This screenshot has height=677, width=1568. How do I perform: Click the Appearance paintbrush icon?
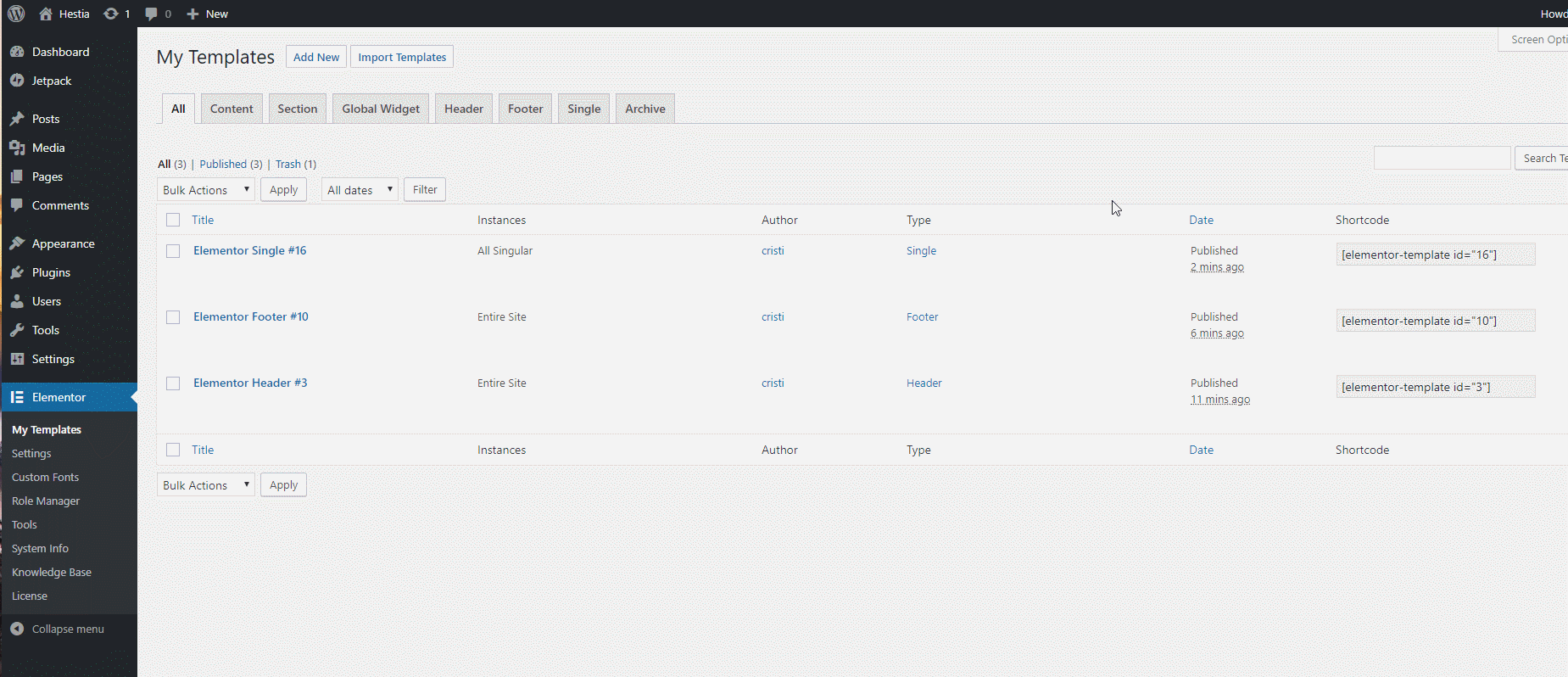[x=17, y=243]
